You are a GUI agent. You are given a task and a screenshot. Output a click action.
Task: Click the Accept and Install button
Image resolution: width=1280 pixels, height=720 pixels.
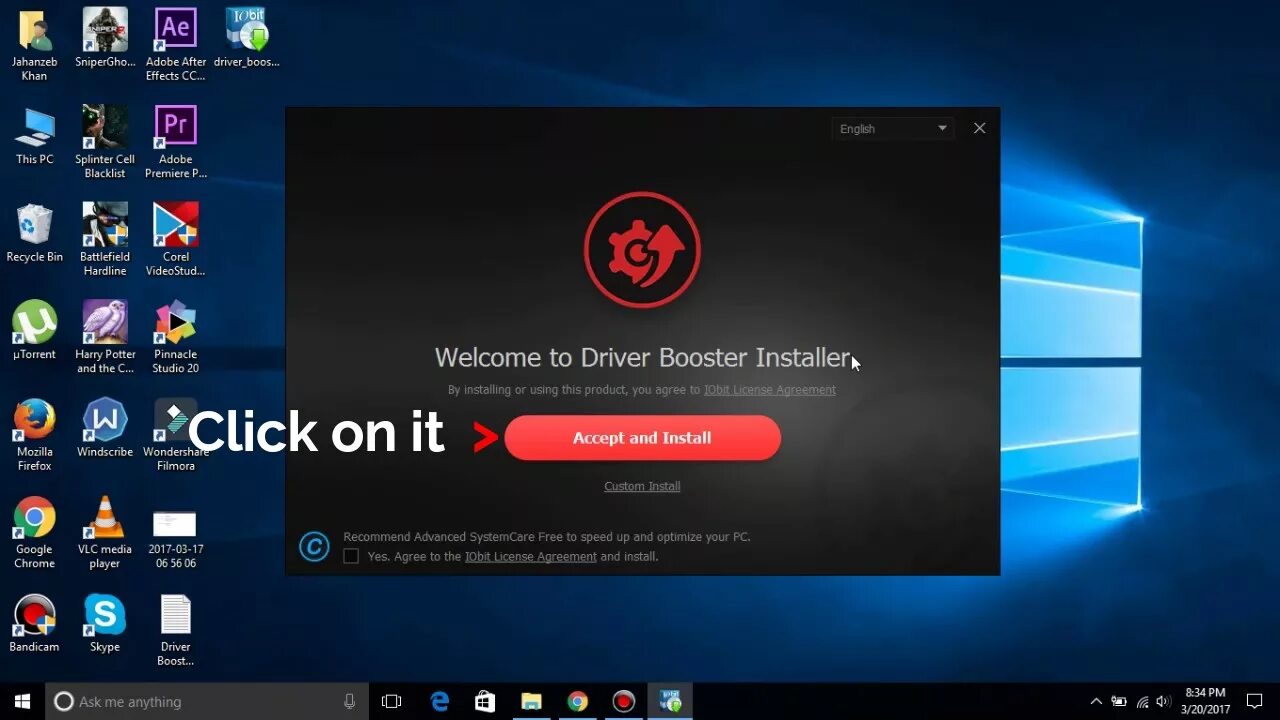642,438
